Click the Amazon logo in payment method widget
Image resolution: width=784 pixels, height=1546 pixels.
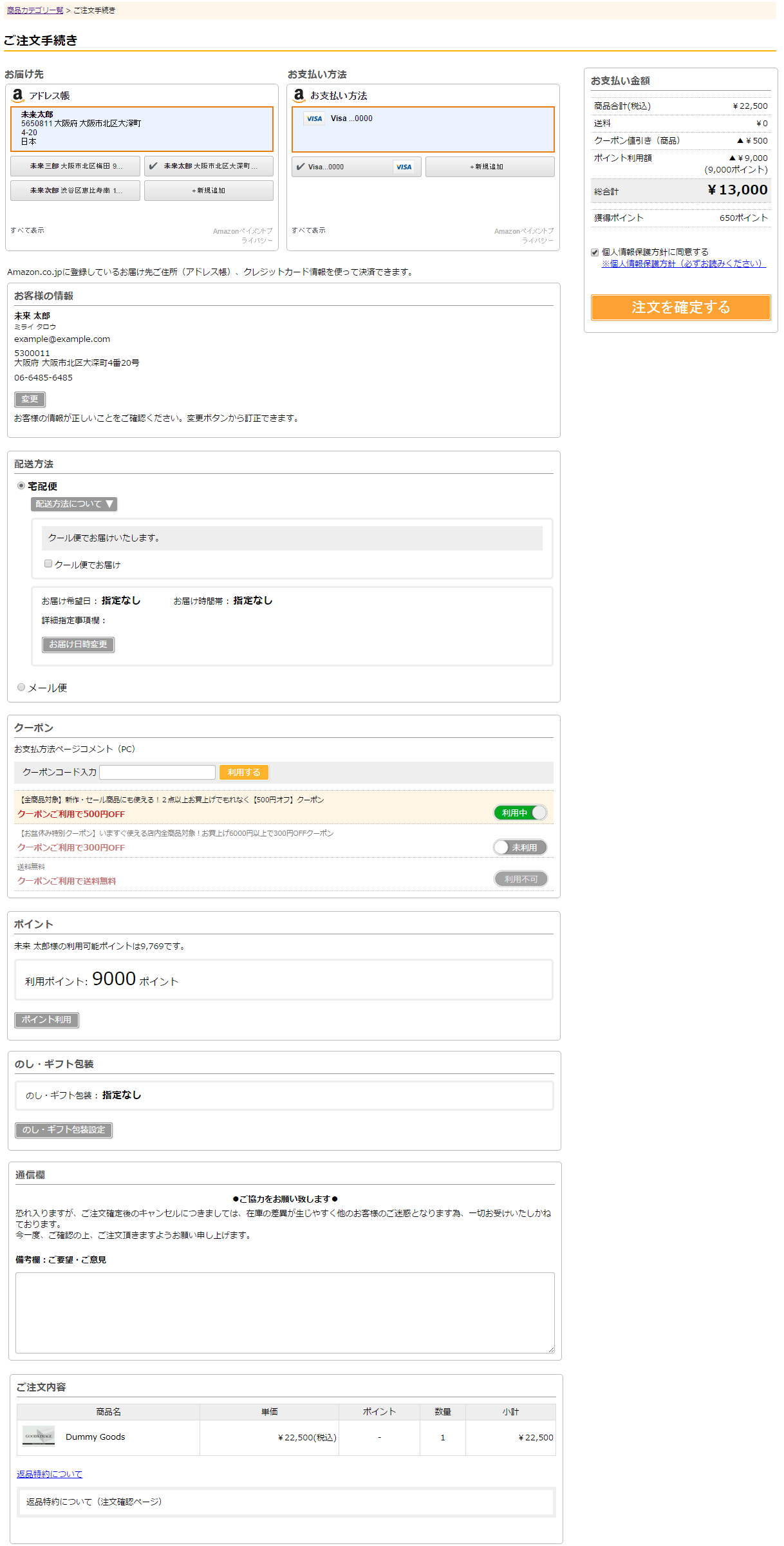tap(299, 95)
